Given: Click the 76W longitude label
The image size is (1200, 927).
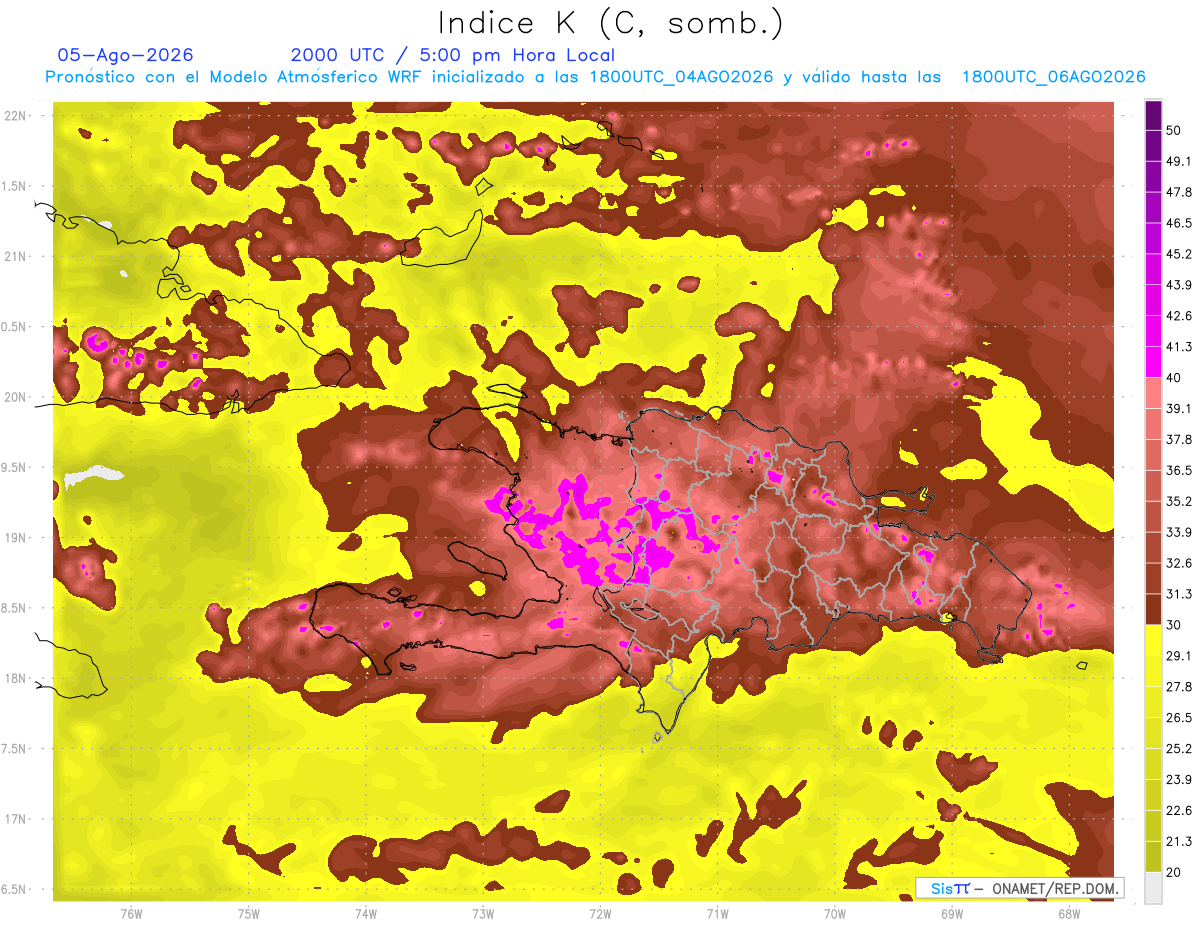Looking at the screenshot, I should (x=131, y=913).
